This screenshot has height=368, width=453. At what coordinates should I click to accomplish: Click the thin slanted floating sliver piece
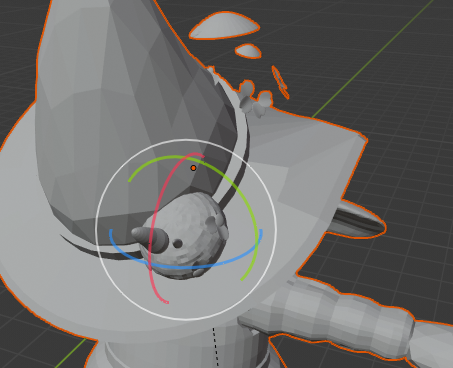280,82
